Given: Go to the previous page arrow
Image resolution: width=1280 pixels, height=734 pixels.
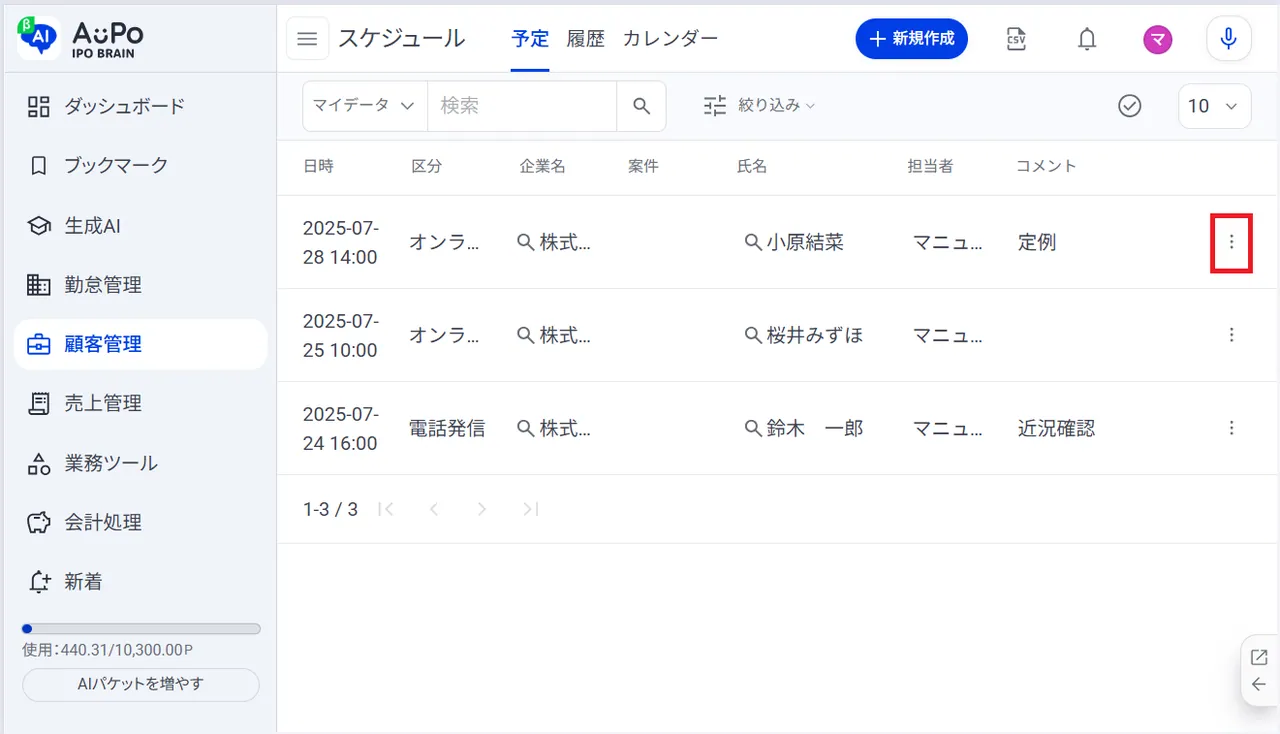Looking at the screenshot, I should pyautogui.click(x=434, y=509).
